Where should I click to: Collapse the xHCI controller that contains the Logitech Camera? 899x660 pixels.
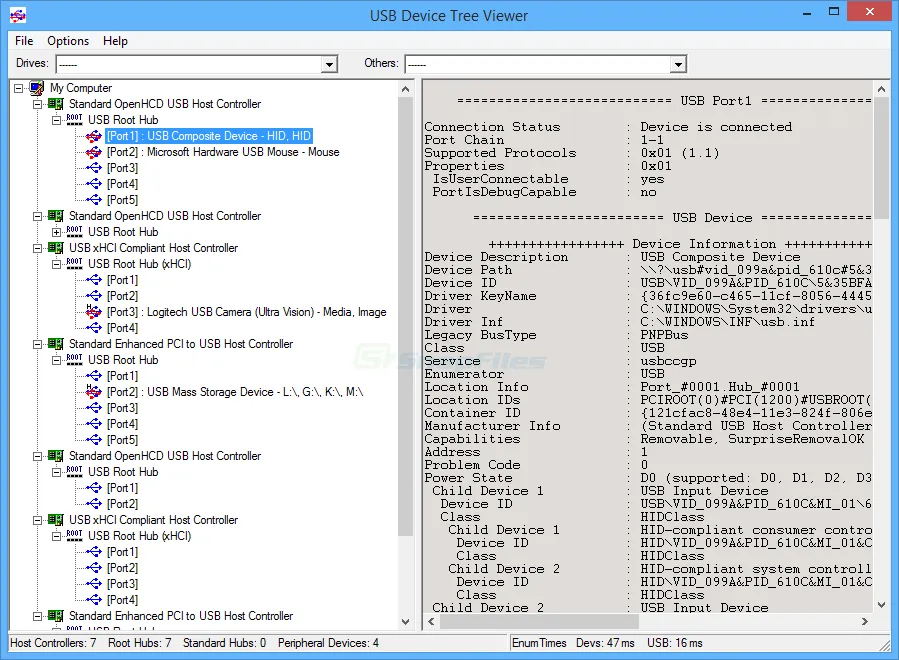38,248
